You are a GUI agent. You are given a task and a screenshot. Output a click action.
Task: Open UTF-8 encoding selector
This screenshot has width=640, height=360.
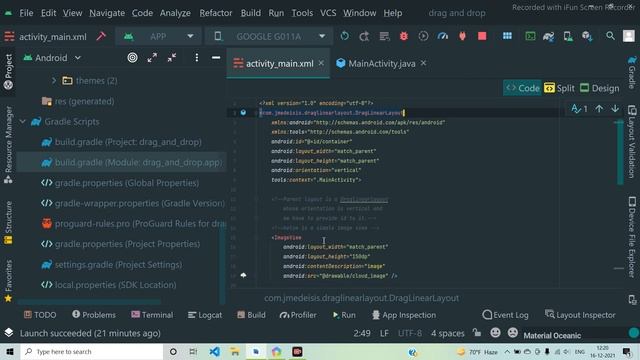(x=410, y=333)
